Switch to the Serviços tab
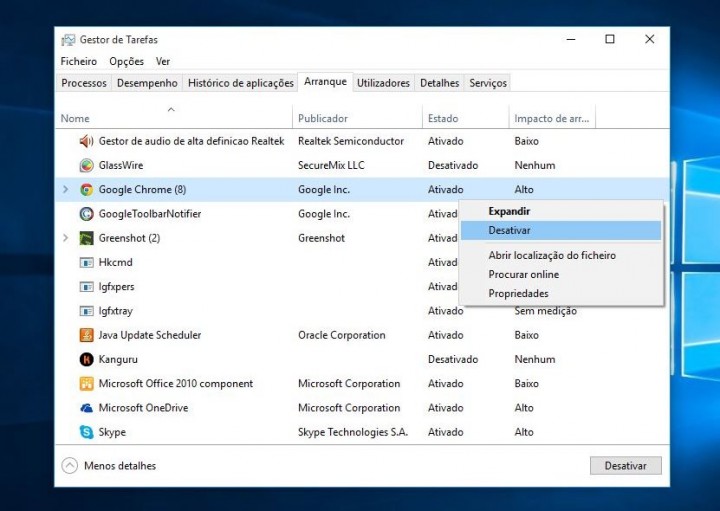This screenshot has height=511, width=720. point(488,83)
